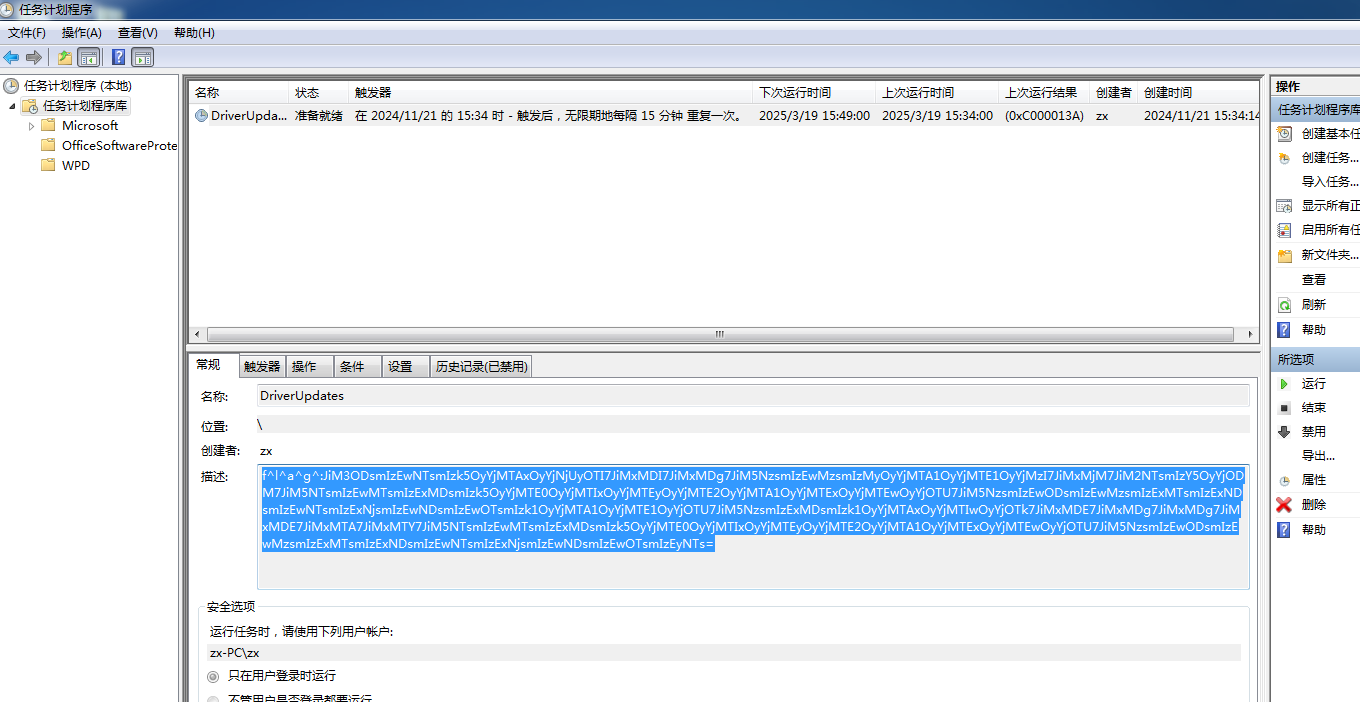
Task: Click 导入任务... in the actions pane
Action: pyautogui.click(x=1329, y=182)
